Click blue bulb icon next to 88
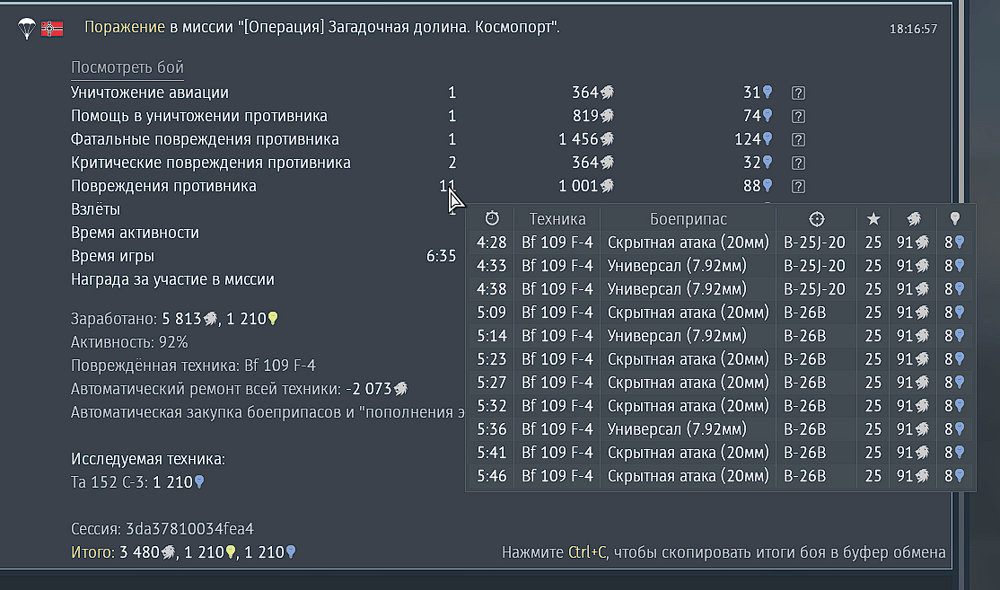The height and width of the screenshot is (590, 1000). click(x=767, y=186)
